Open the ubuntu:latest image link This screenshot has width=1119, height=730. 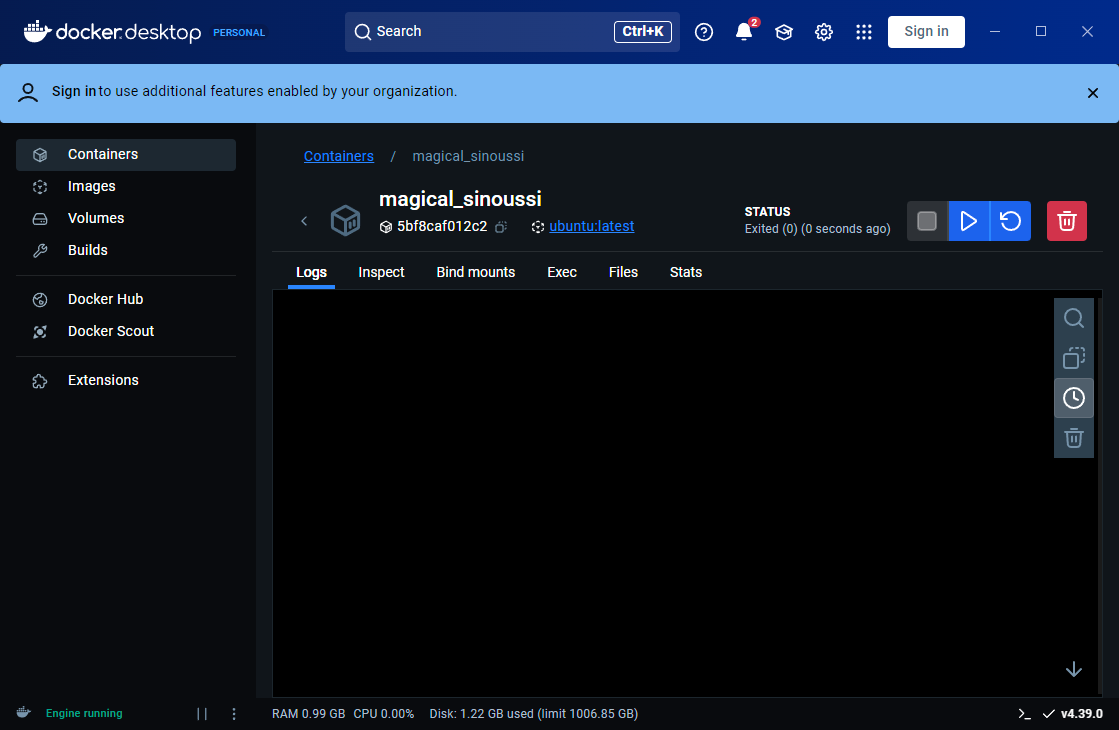(x=592, y=226)
